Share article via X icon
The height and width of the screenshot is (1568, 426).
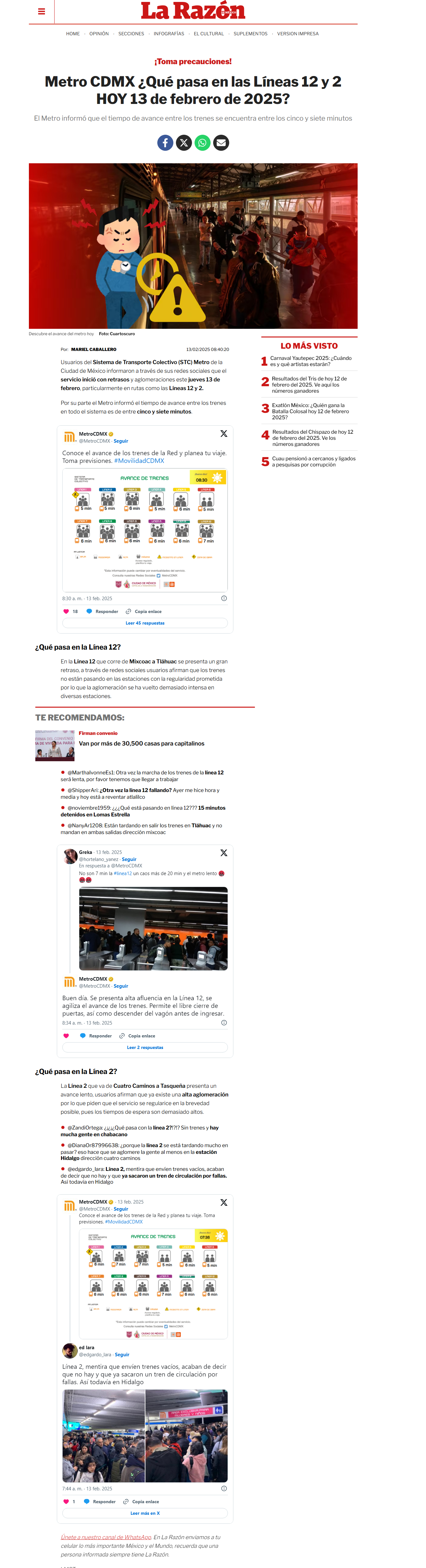[184, 142]
